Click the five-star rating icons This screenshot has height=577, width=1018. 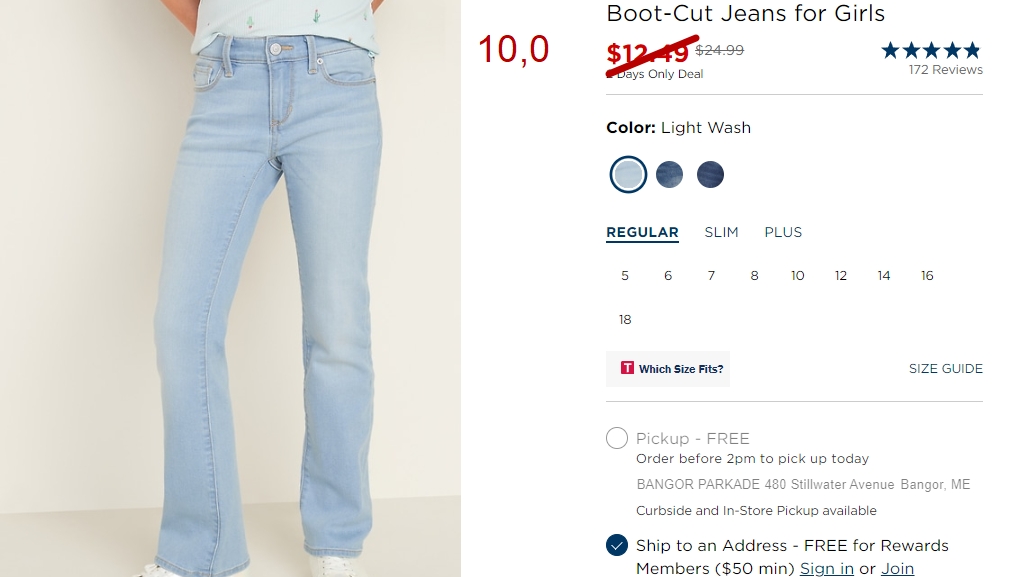pos(931,50)
